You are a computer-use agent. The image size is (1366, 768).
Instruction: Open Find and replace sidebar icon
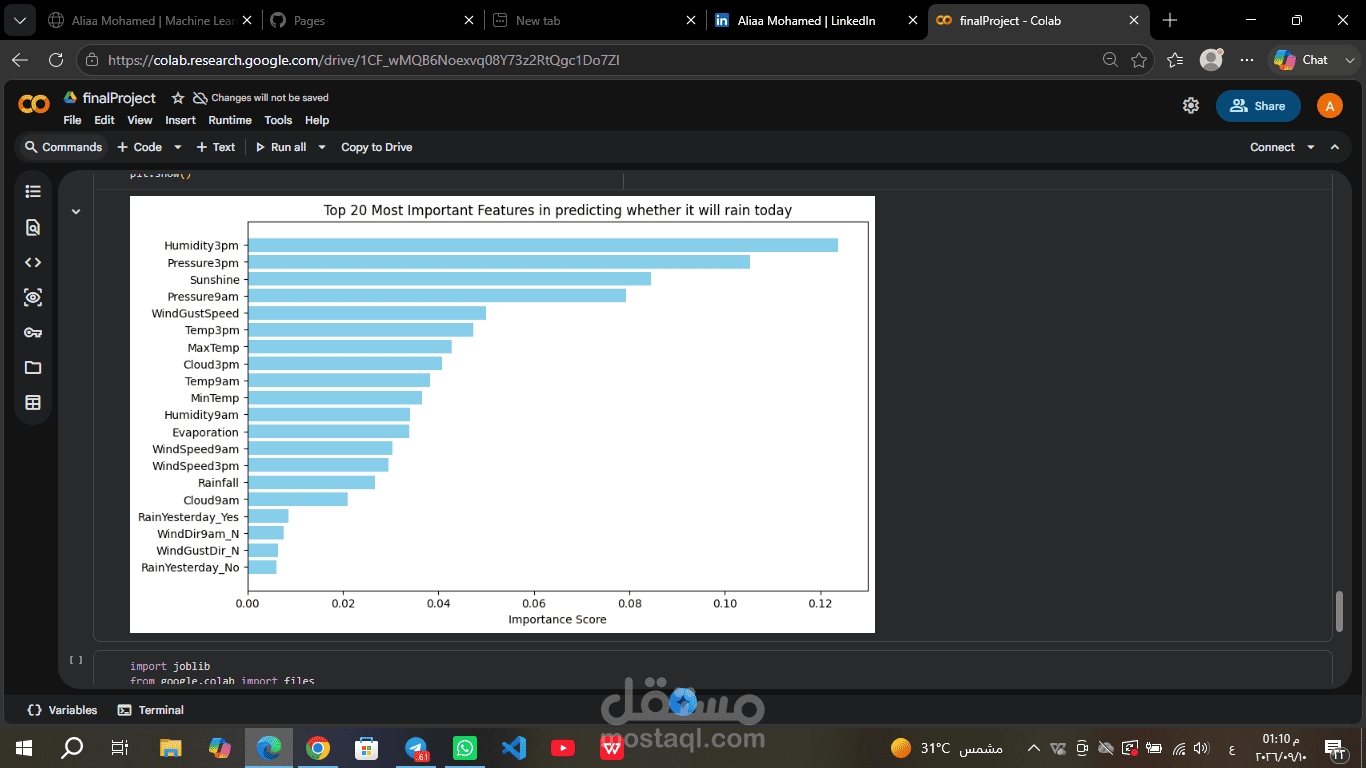pos(33,227)
